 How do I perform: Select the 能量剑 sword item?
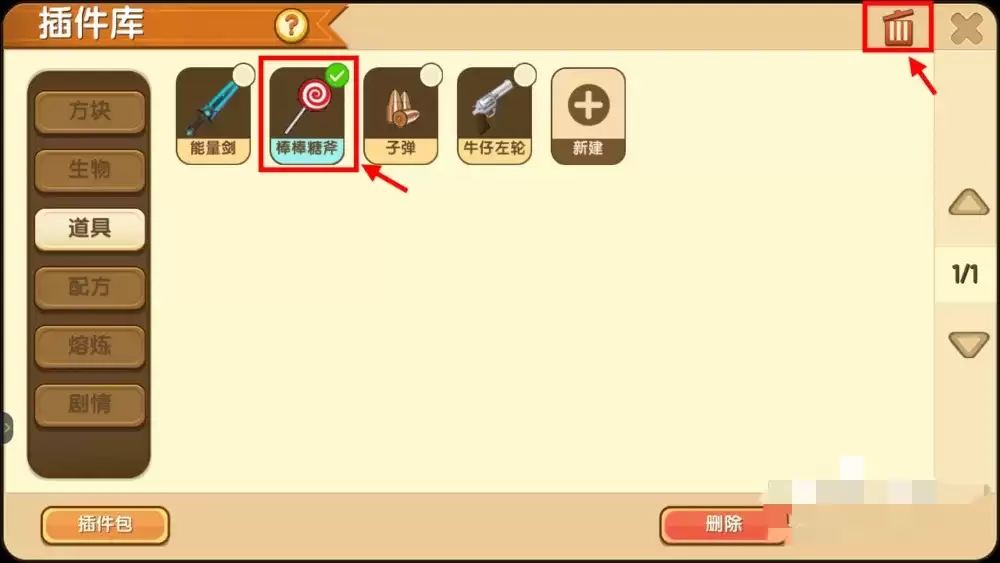tap(213, 117)
